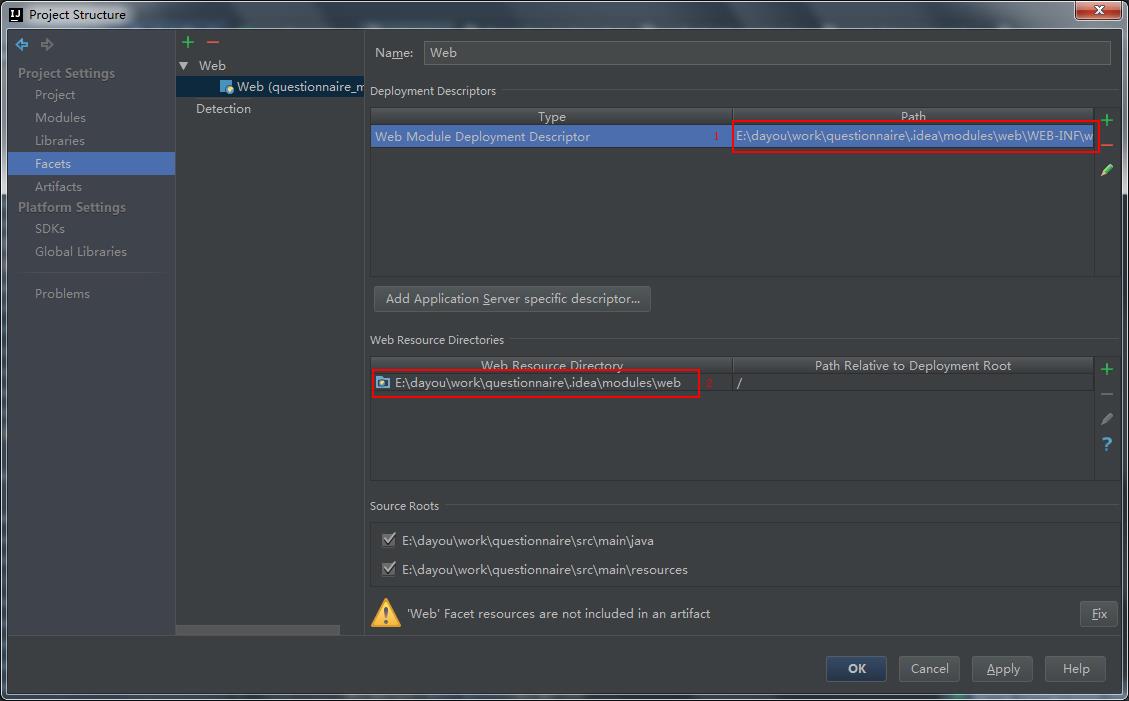Click into the Name field containing Web
This screenshot has width=1129, height=701.
point(767,53)
